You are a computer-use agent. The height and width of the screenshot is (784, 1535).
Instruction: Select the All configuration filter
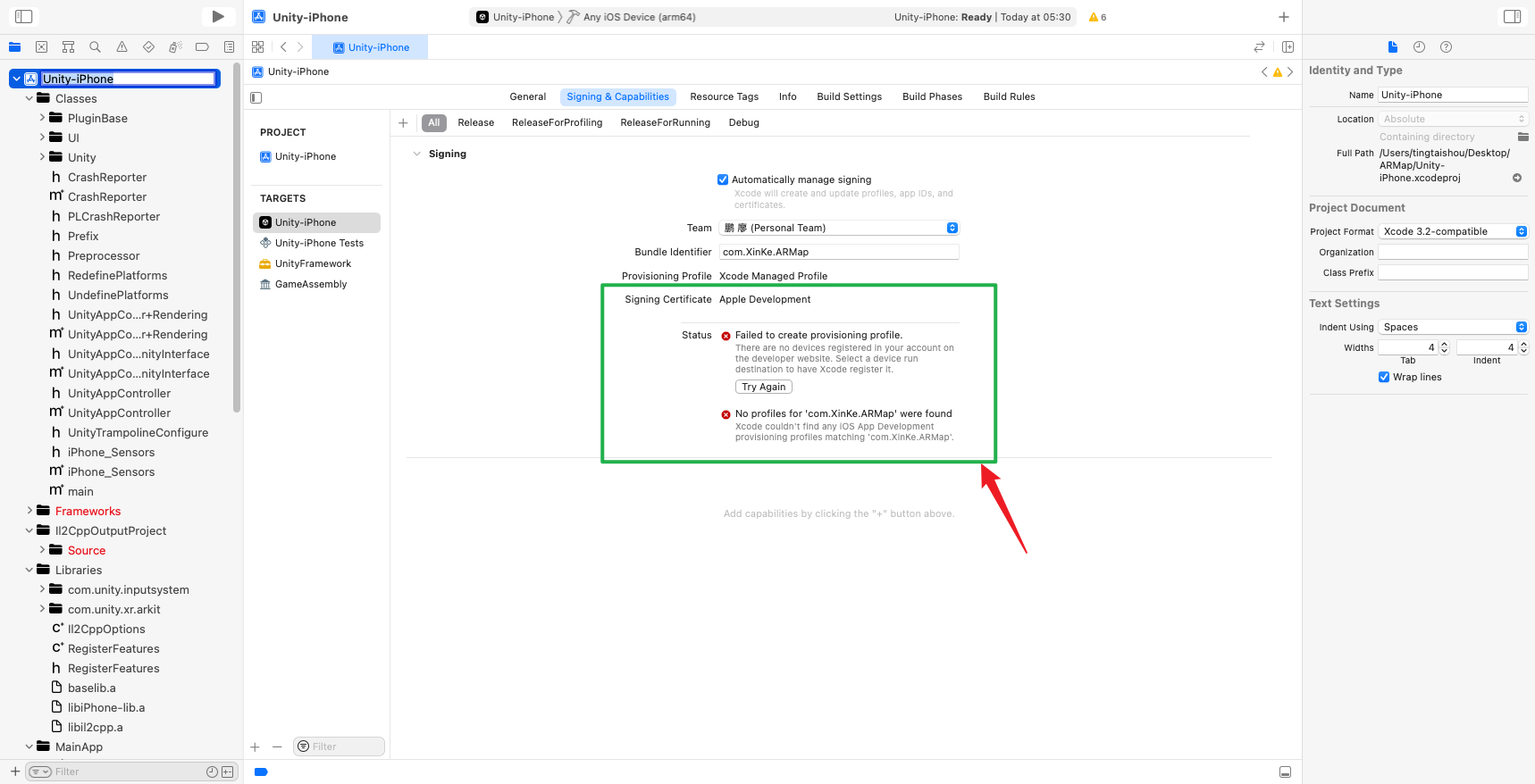point(434,122)
